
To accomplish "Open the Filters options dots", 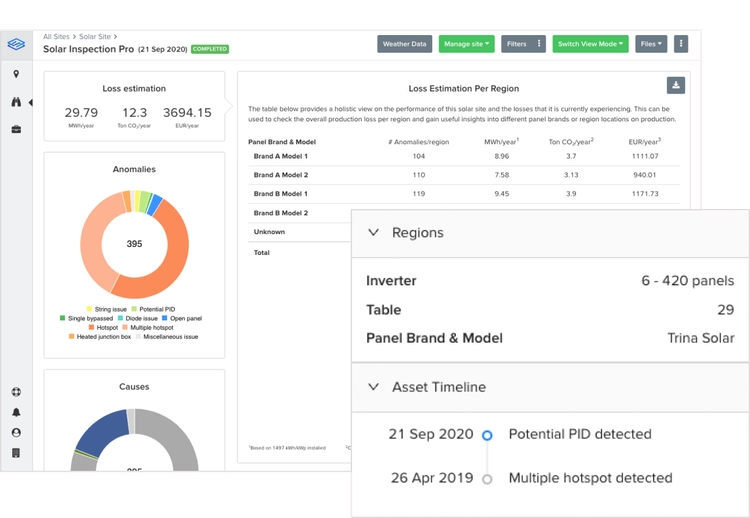I will pos(539,44).
